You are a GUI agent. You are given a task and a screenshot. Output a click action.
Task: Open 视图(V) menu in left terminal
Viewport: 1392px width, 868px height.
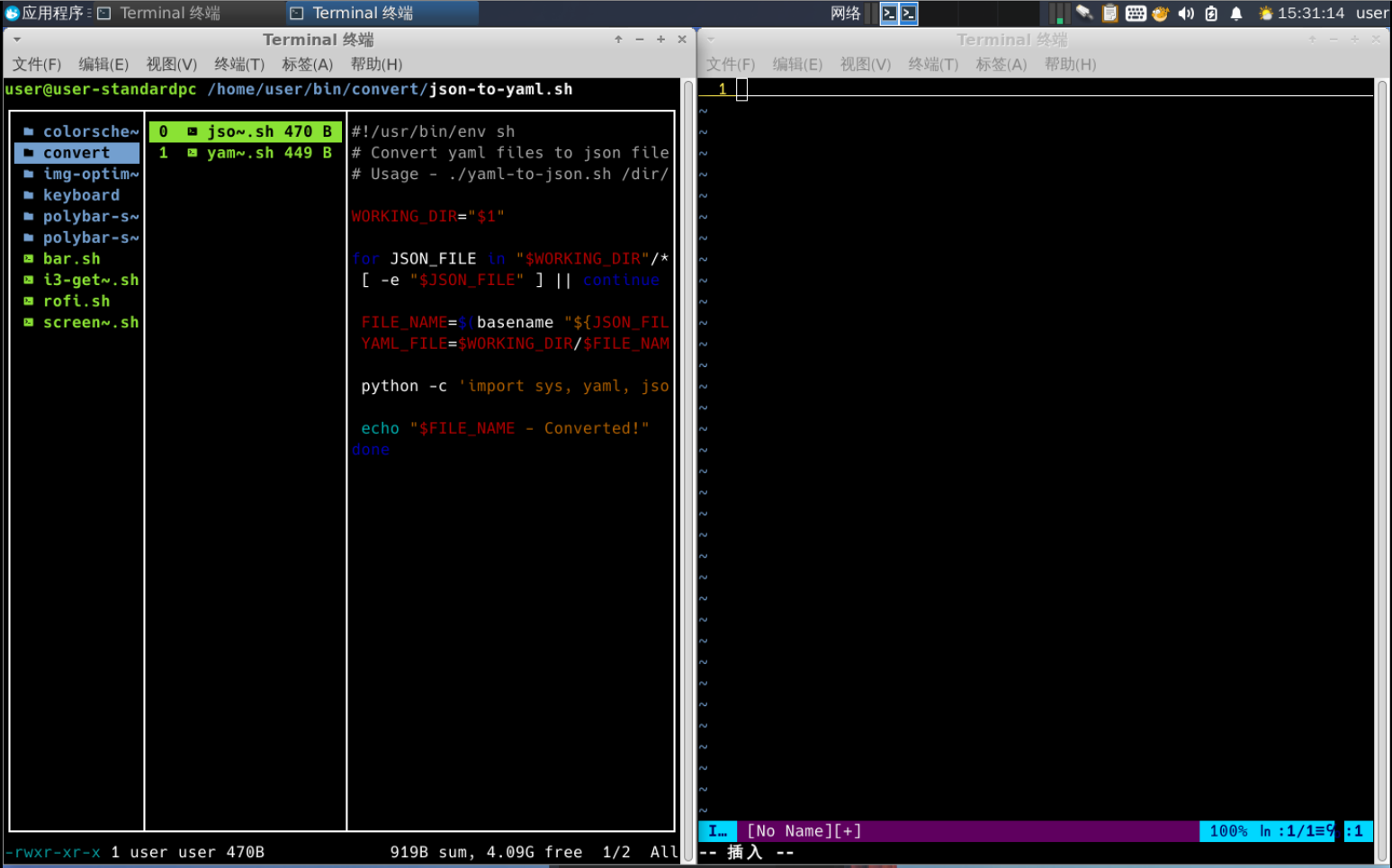tap(172, 64)
